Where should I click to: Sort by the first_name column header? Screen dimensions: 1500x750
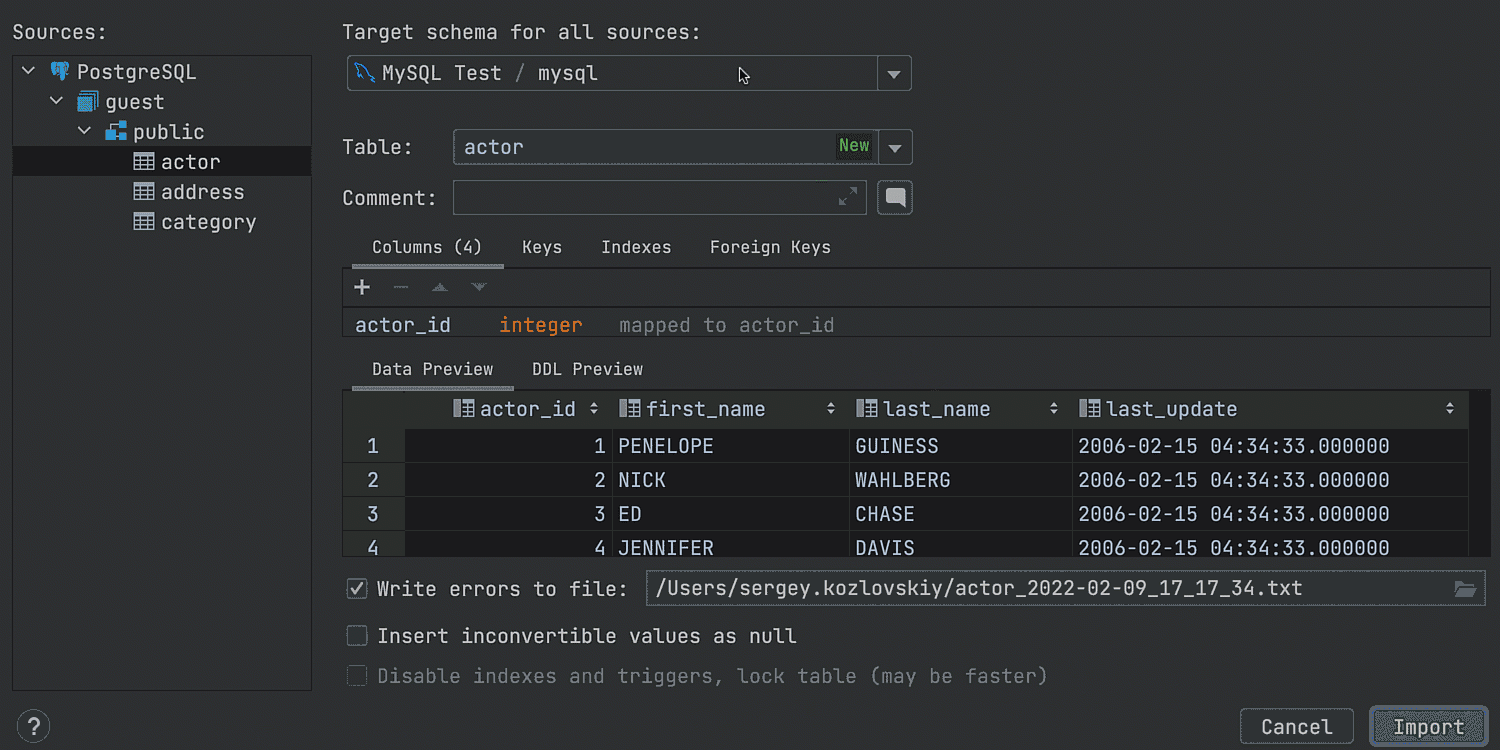point(705,409)
